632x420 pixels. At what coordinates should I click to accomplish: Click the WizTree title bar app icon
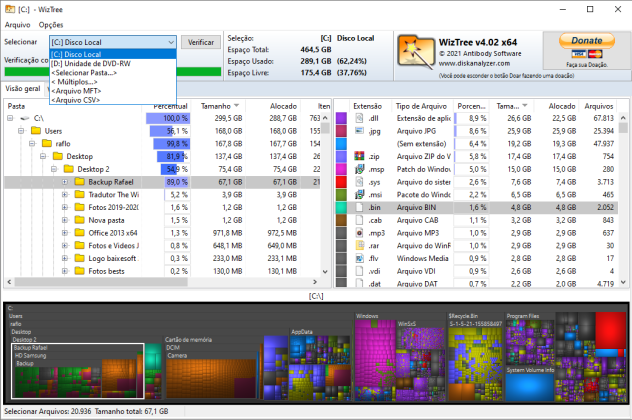click(10, 9)
